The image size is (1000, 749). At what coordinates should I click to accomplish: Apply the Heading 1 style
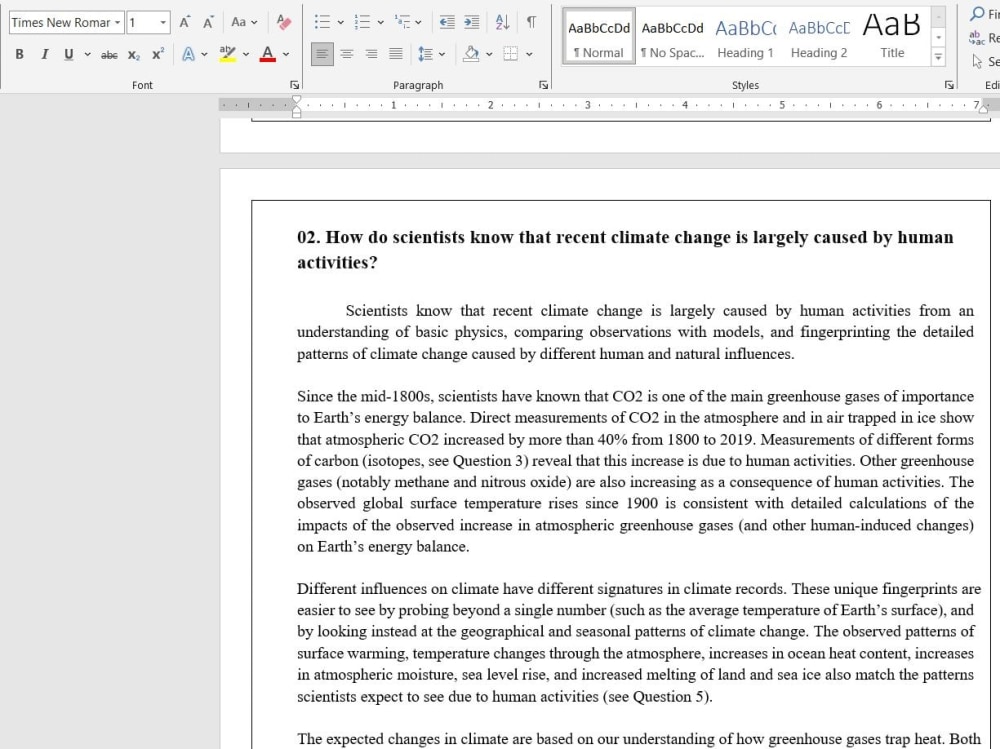pos(745,37)
